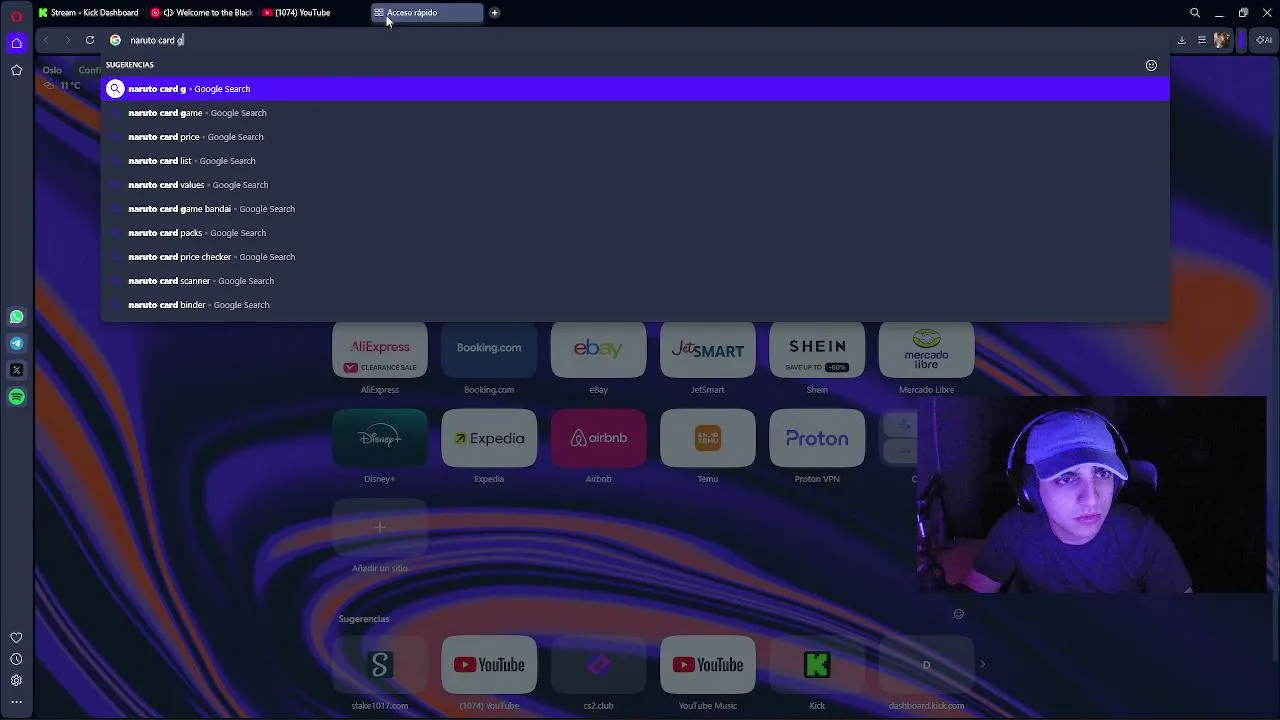Viewport: 1280px width, 720px height.
Task: Open sidebar three-dot more options
Action: pos(16,702)
